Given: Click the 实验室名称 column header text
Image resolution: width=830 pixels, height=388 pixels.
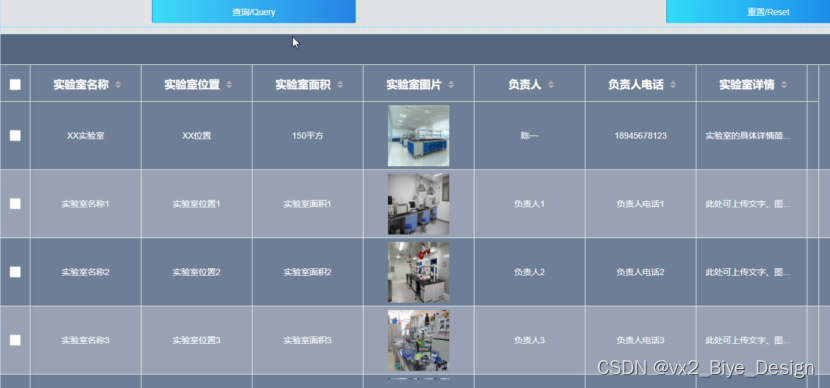Looking at the screenshot, I should [x=81, y=85].
